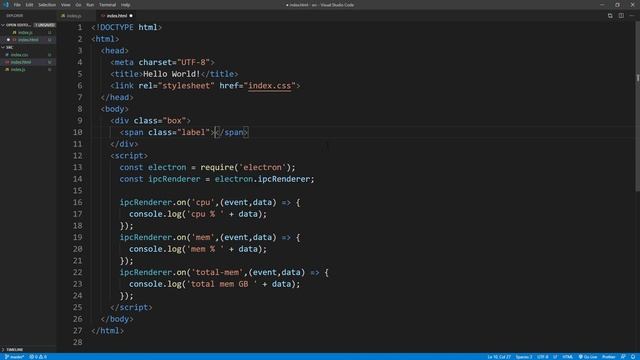Click the 'total-mem' string on line 22
This screenshot has width=640, height=360.
[x=217, y=272]
